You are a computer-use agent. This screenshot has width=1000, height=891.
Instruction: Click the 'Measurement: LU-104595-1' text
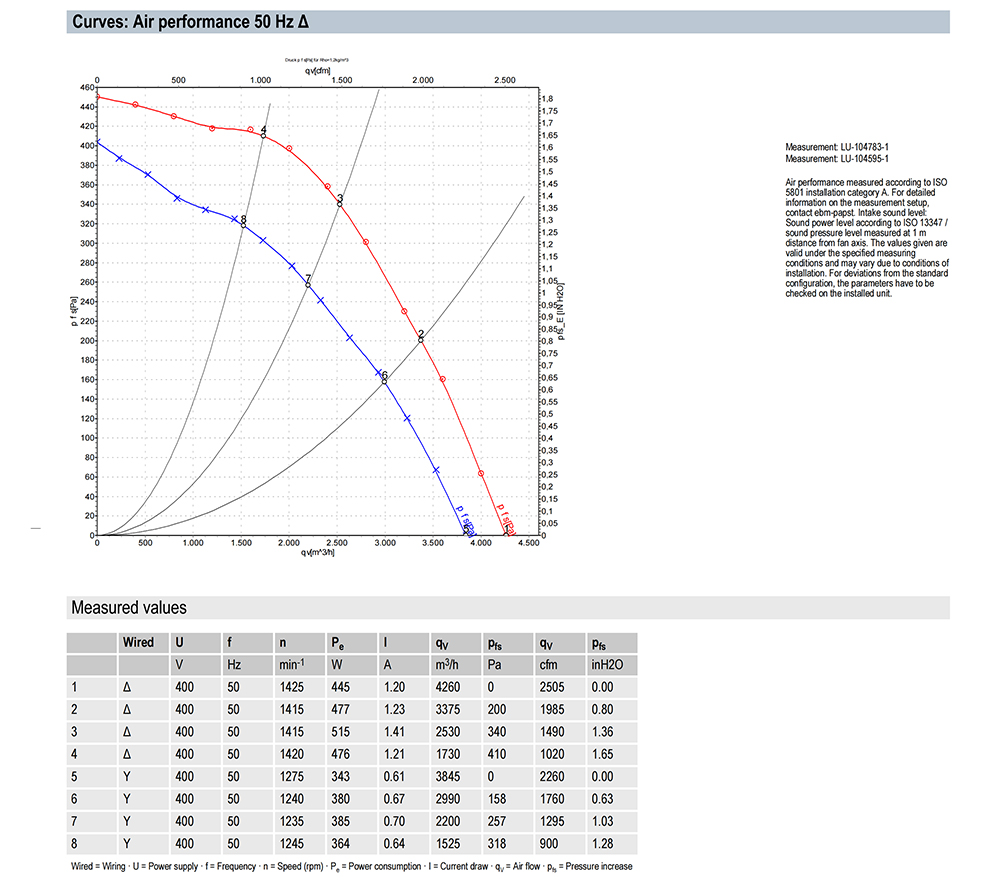click(837, 158)
